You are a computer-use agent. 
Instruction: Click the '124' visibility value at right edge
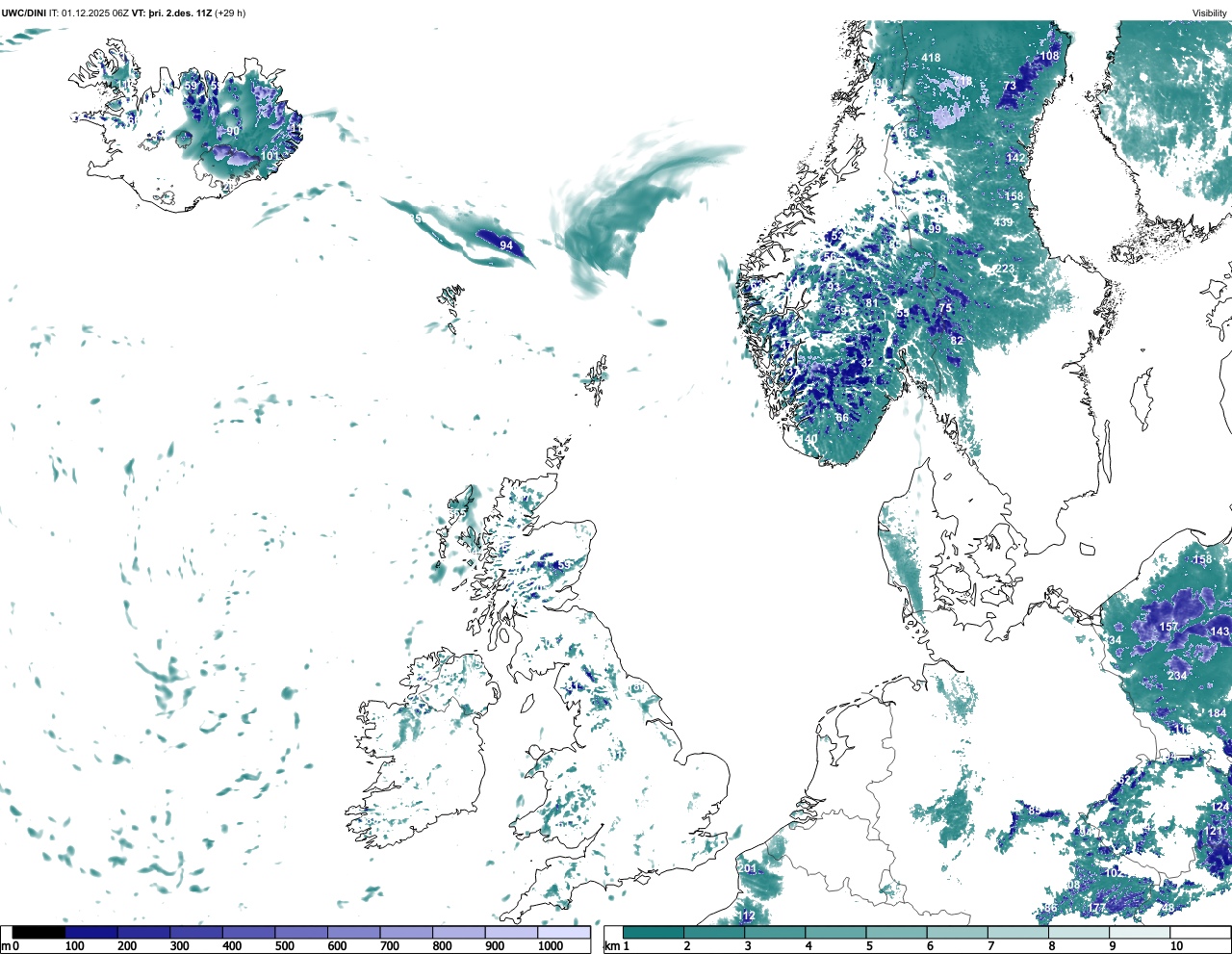1219,807
